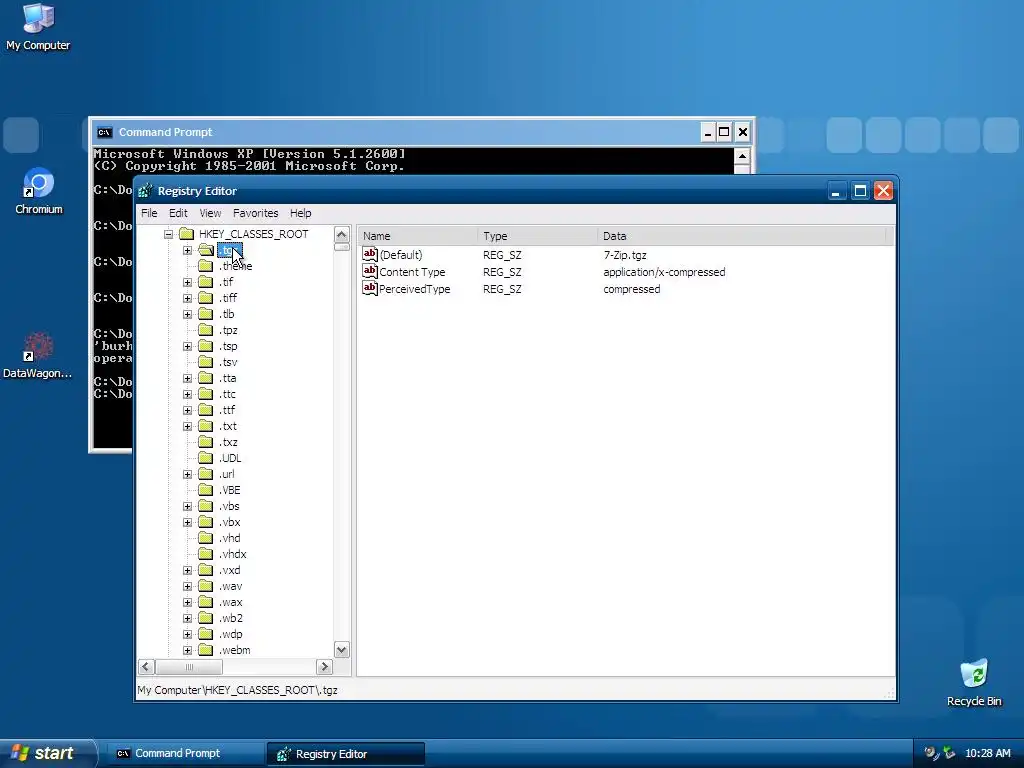The height and width of the screenshot is (768, 1024).
Task: Expand the .url key node
Action: (187, 474)
